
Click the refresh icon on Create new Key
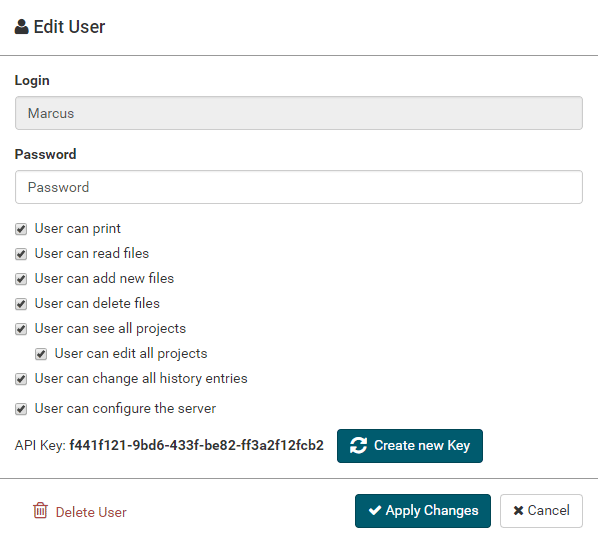358,445
